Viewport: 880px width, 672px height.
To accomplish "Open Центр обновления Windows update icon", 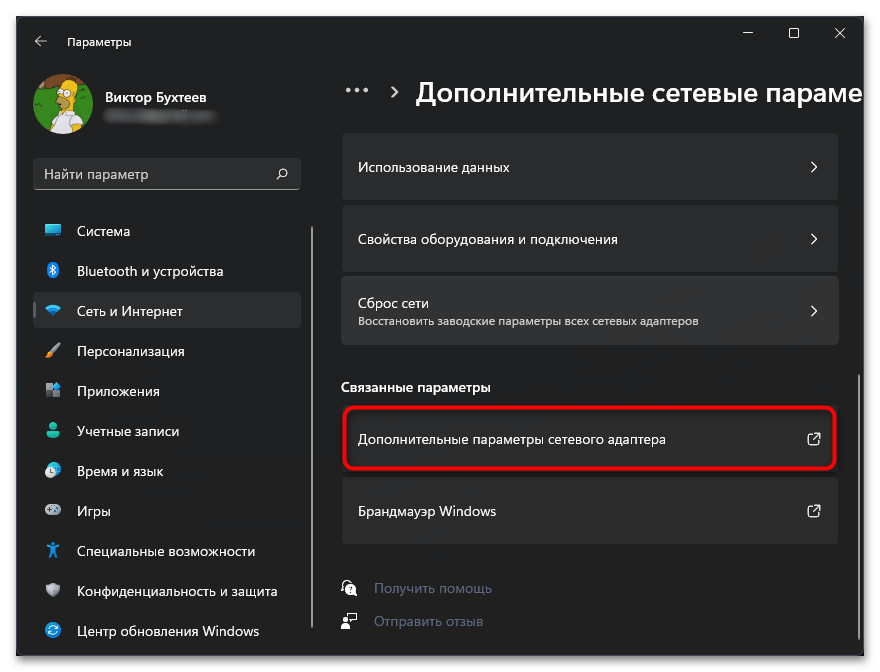I will point(54,631).
